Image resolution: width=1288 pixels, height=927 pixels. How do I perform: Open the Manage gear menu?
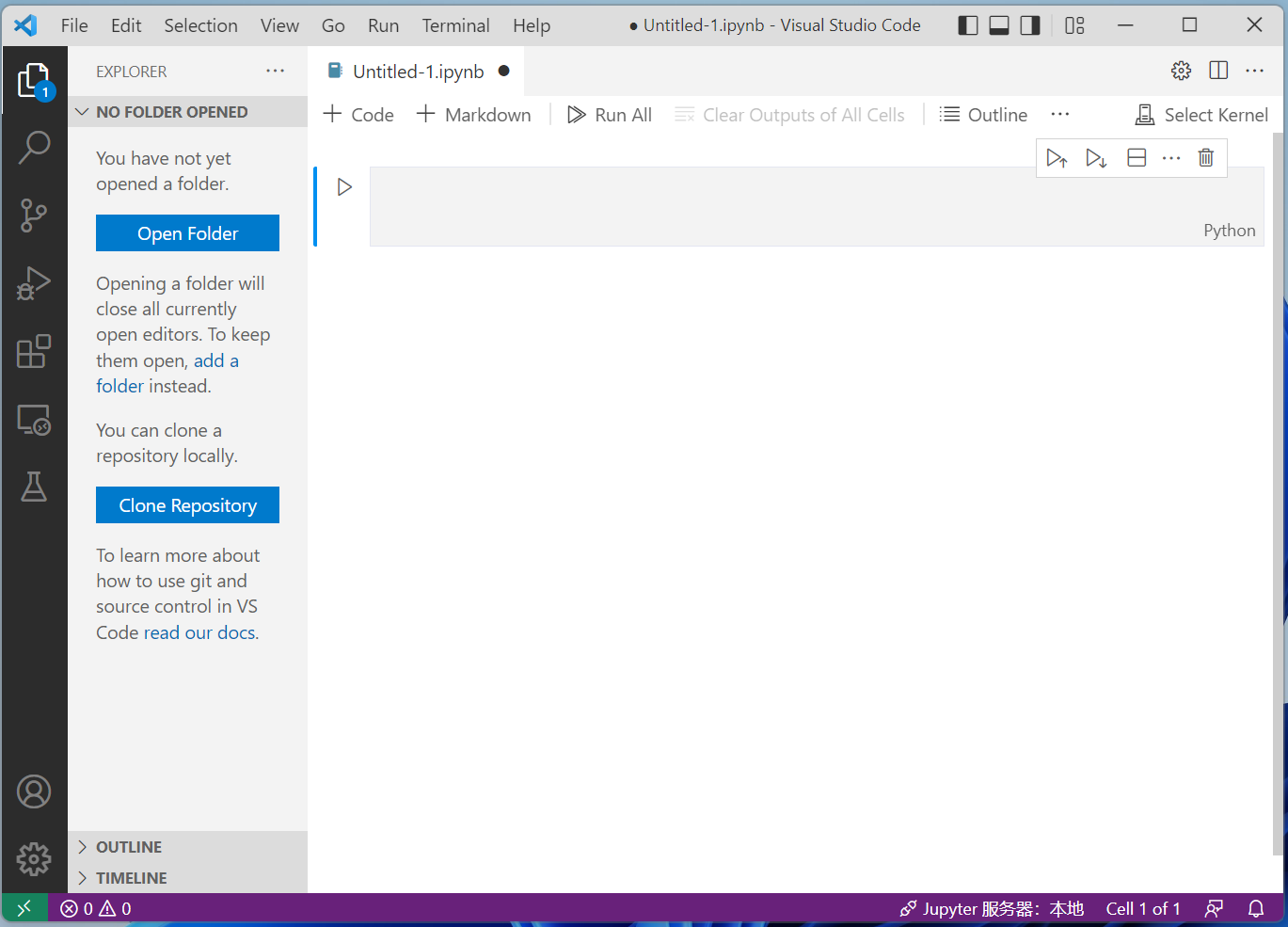click(x=34, y=858)
